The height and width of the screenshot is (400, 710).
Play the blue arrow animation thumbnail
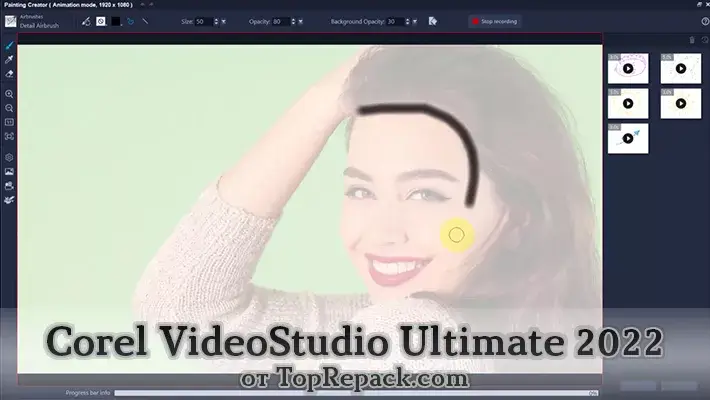pos(628,138)
